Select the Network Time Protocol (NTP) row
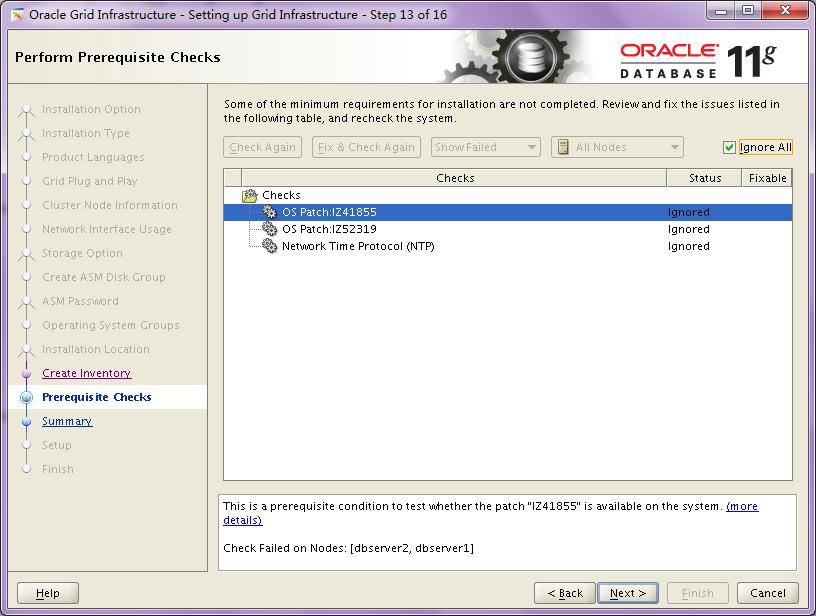Image resolution: width=816 pixels, height=616 pixels. (x=508, y=246)
